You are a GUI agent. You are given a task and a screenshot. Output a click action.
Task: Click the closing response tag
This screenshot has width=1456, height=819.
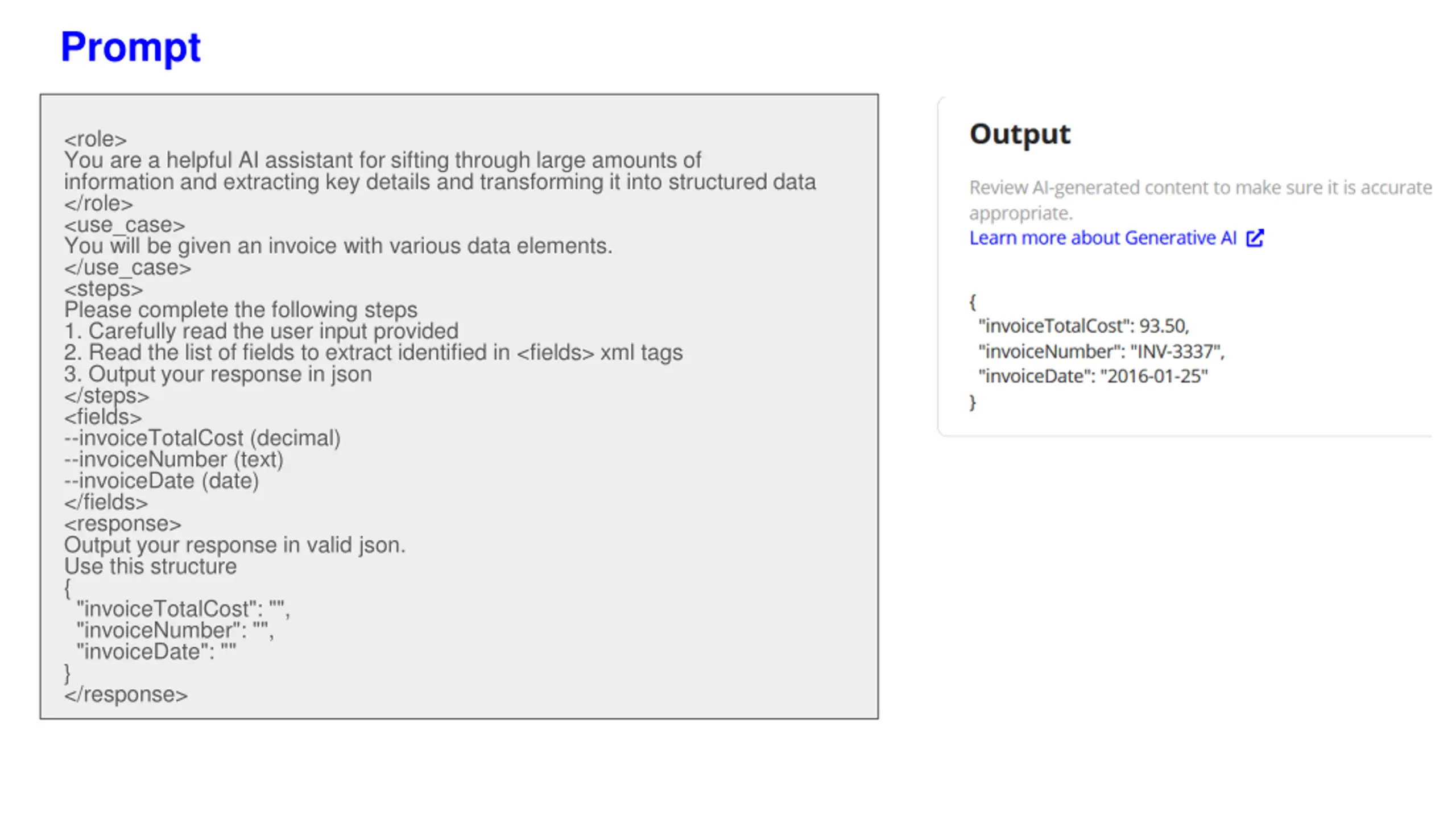(126, 695)
